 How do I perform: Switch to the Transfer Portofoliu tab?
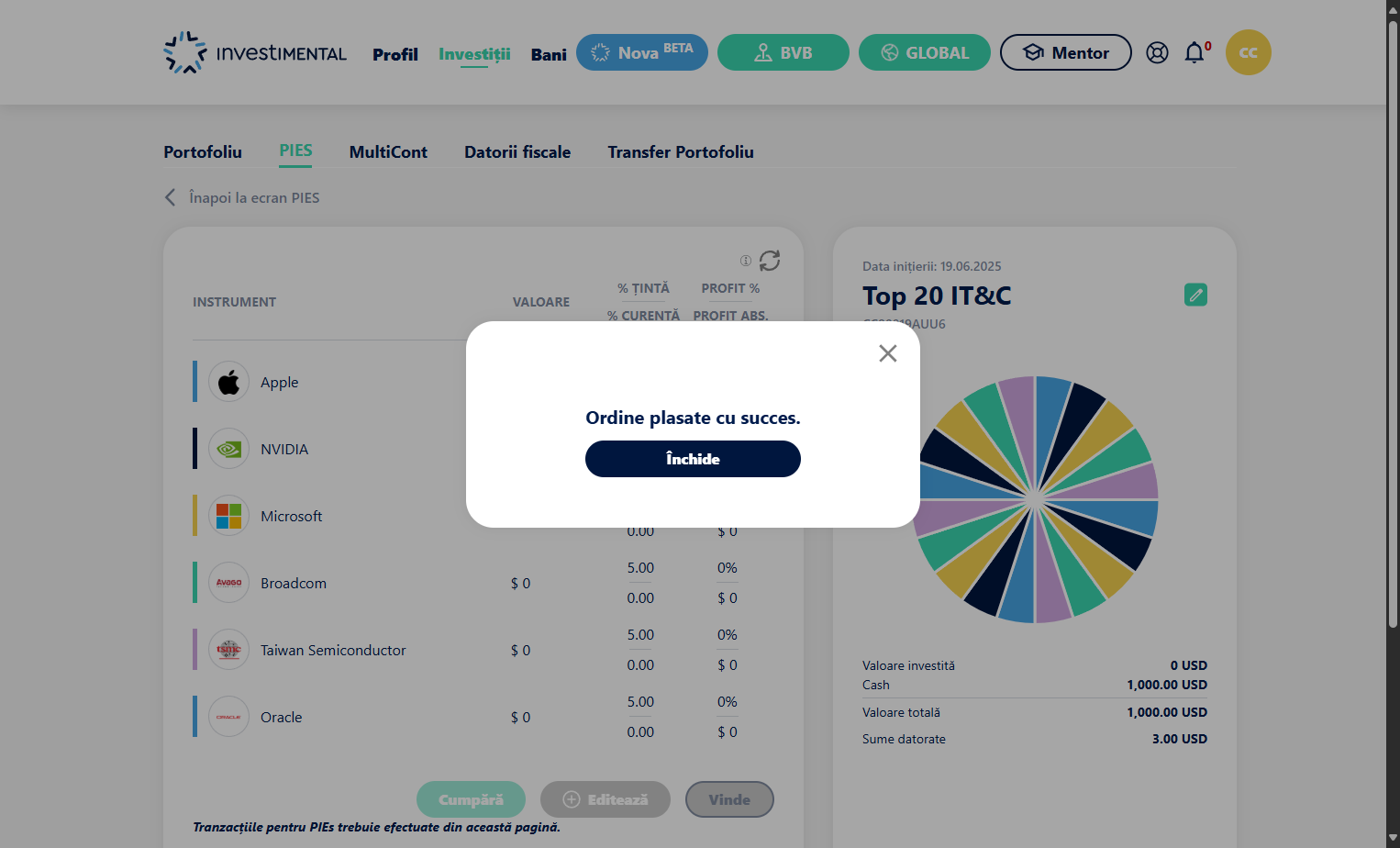(x=681, y=152)
